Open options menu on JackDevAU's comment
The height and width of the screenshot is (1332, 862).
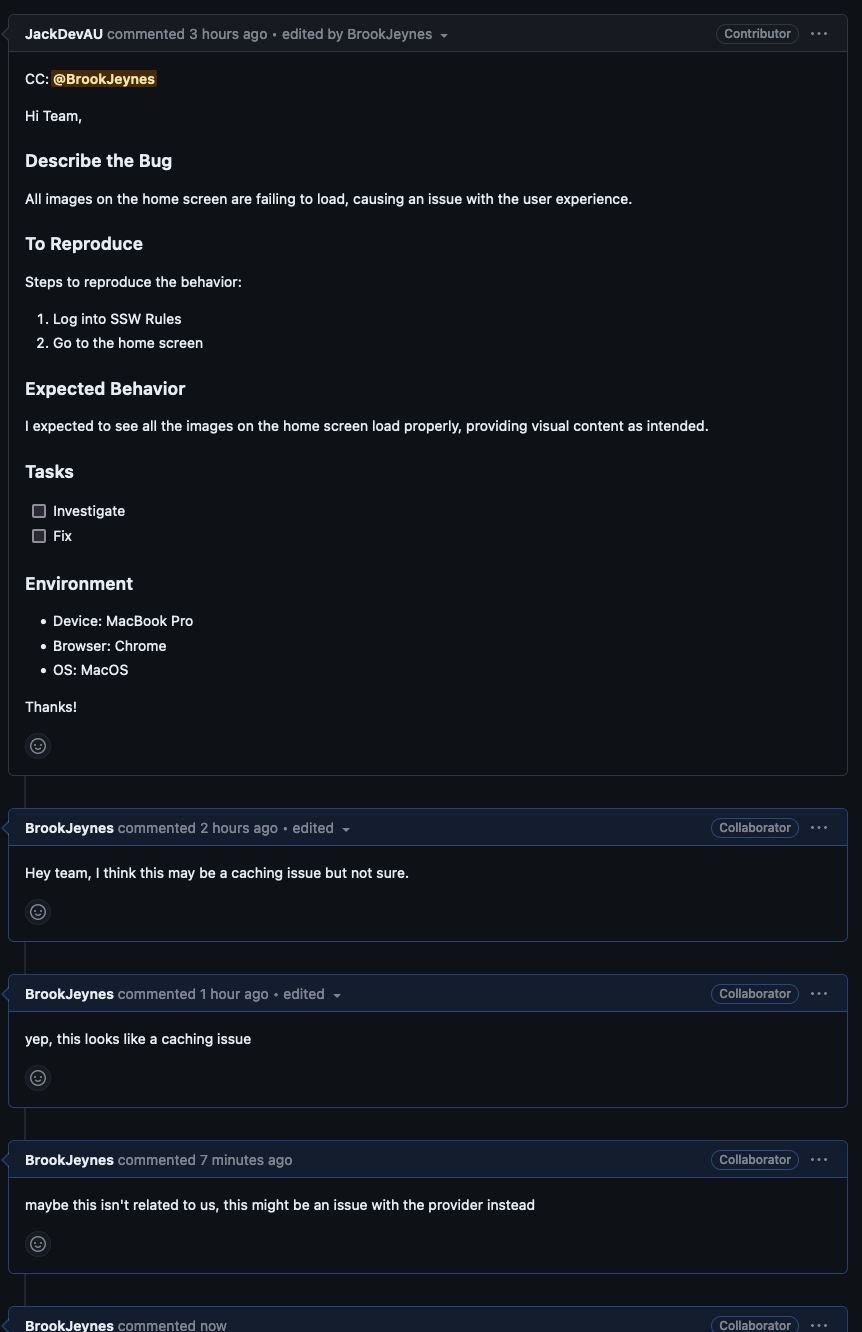[x=819, y=34]
